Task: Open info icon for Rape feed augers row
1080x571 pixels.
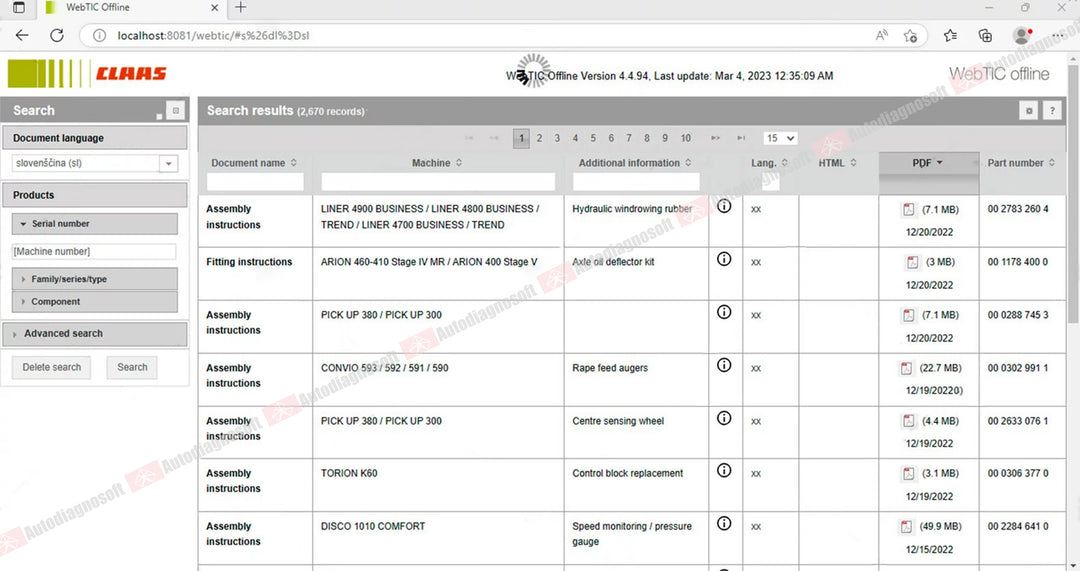Action: [724, 365]
